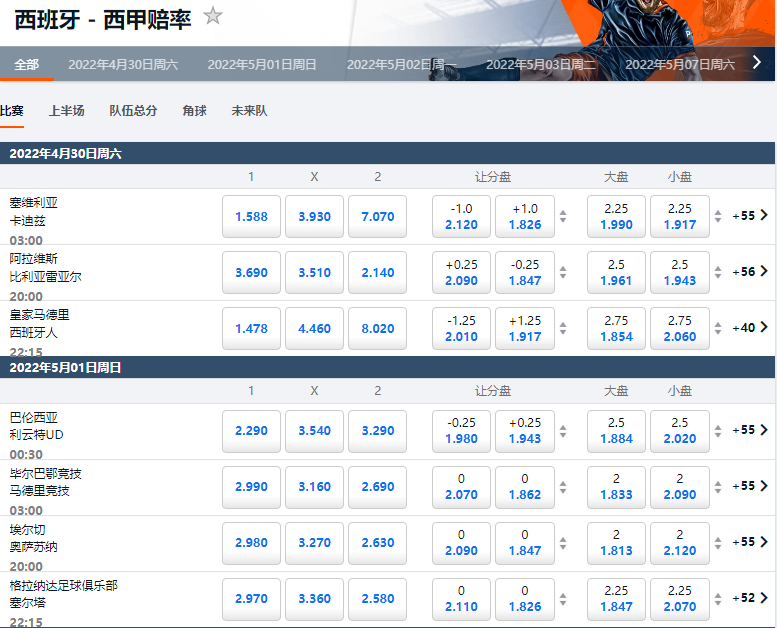
Task: Change handicap line for 巴伦西亚 match
Action: tap(563, 431)
